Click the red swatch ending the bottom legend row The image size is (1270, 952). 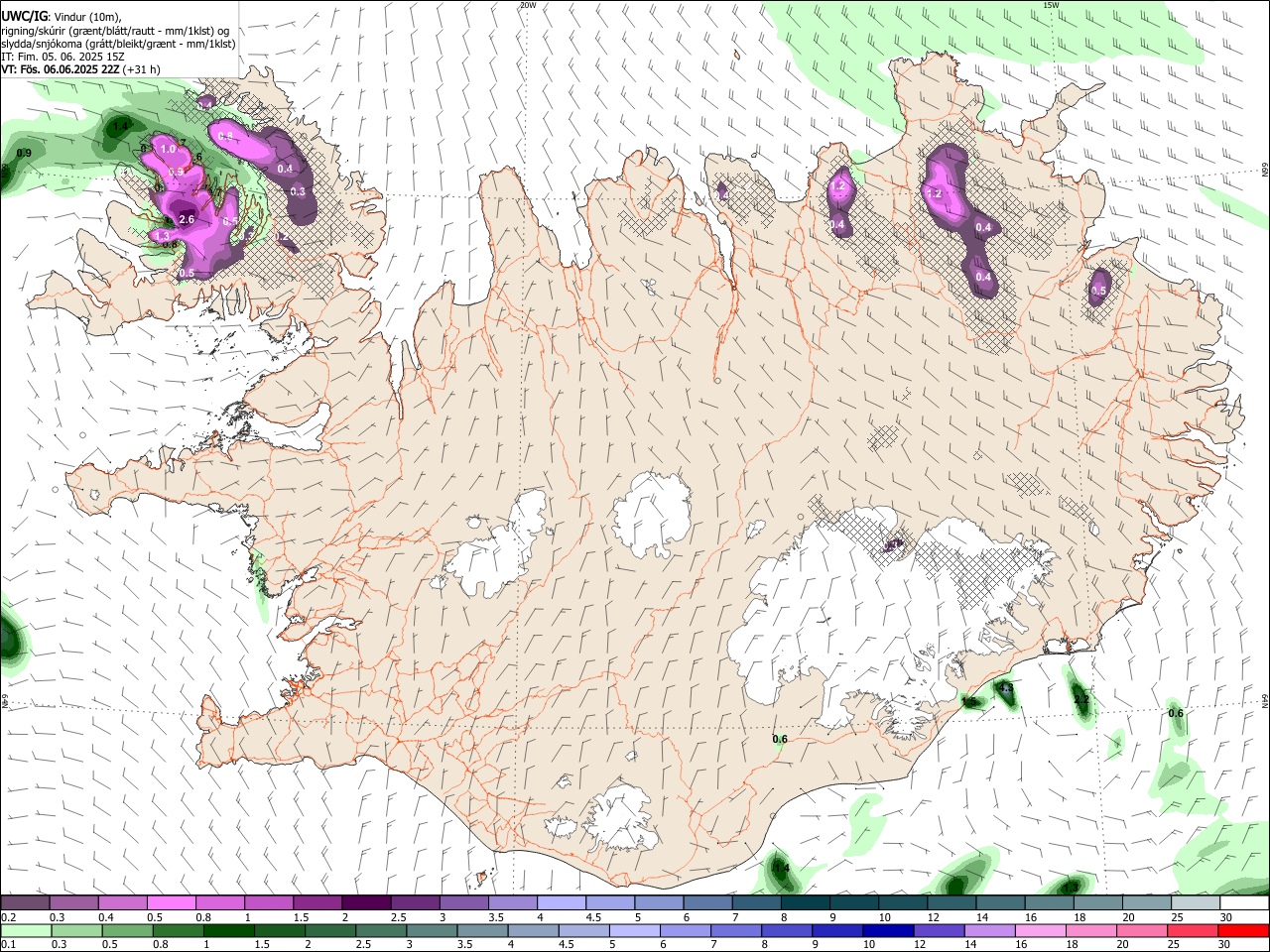1244,931
